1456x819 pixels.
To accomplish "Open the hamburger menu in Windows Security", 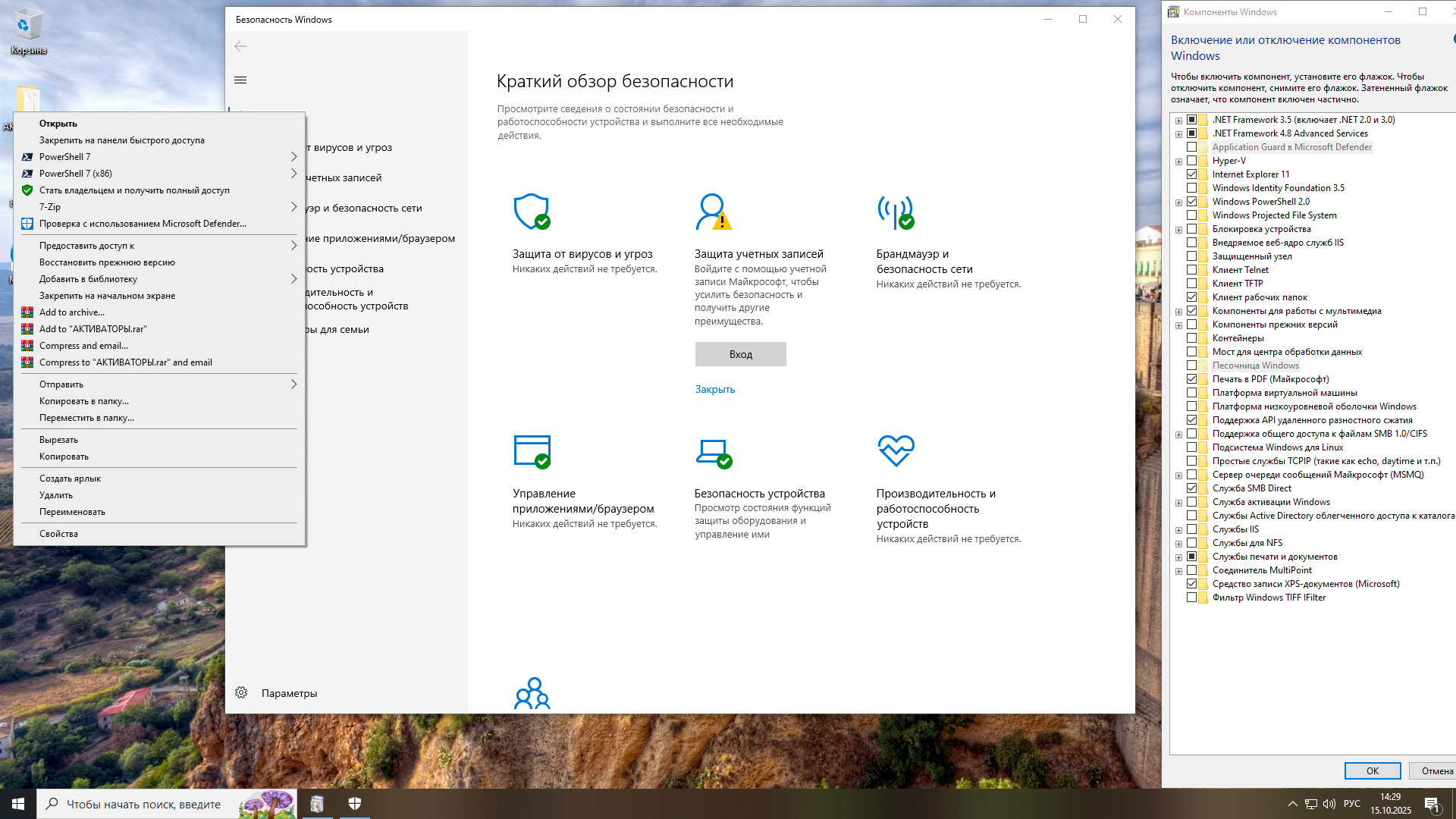I will click(240, 80).
